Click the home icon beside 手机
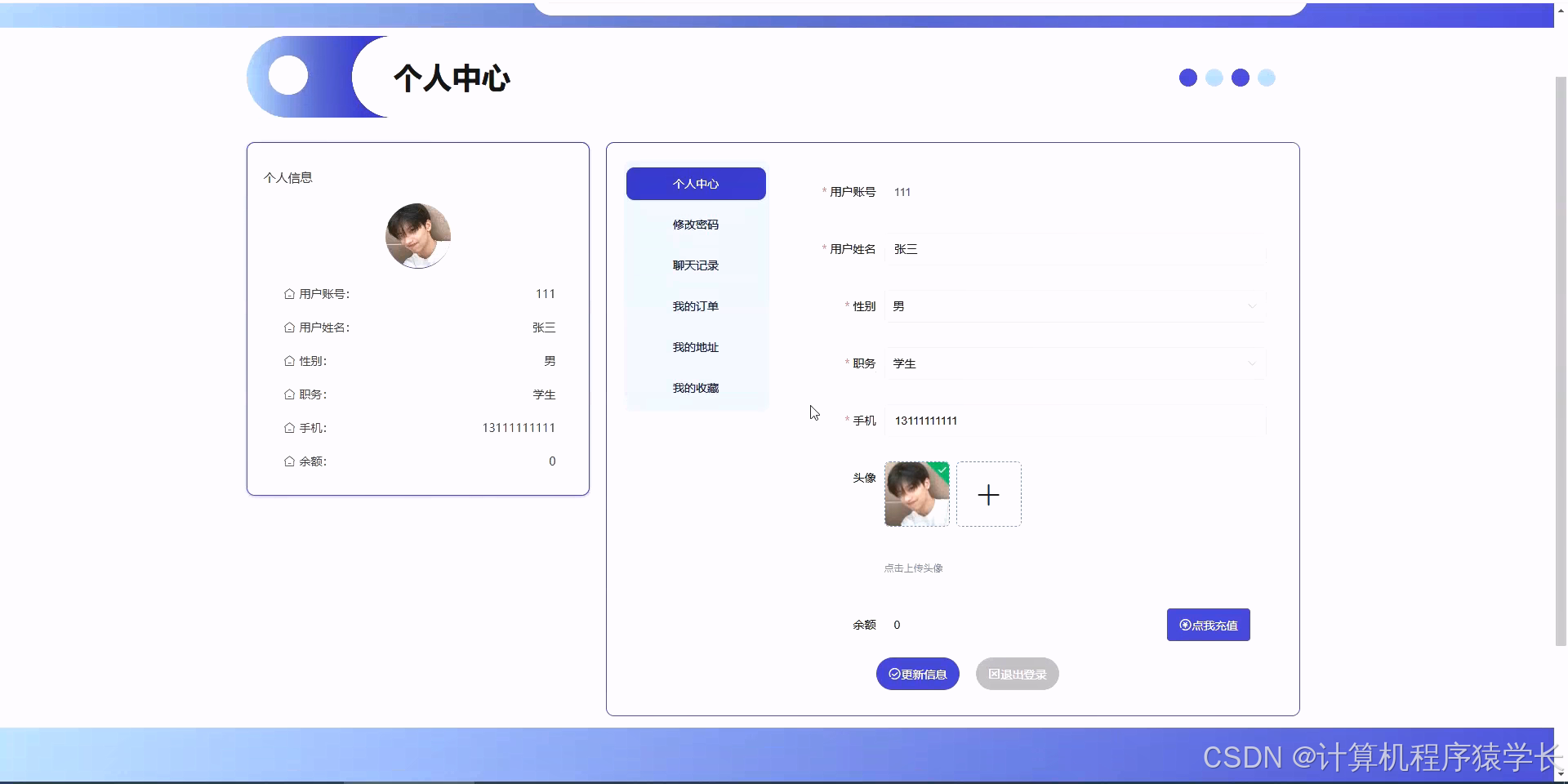Screen dimensions: 1568x784 pyautogui.click(x=288, y=427)
